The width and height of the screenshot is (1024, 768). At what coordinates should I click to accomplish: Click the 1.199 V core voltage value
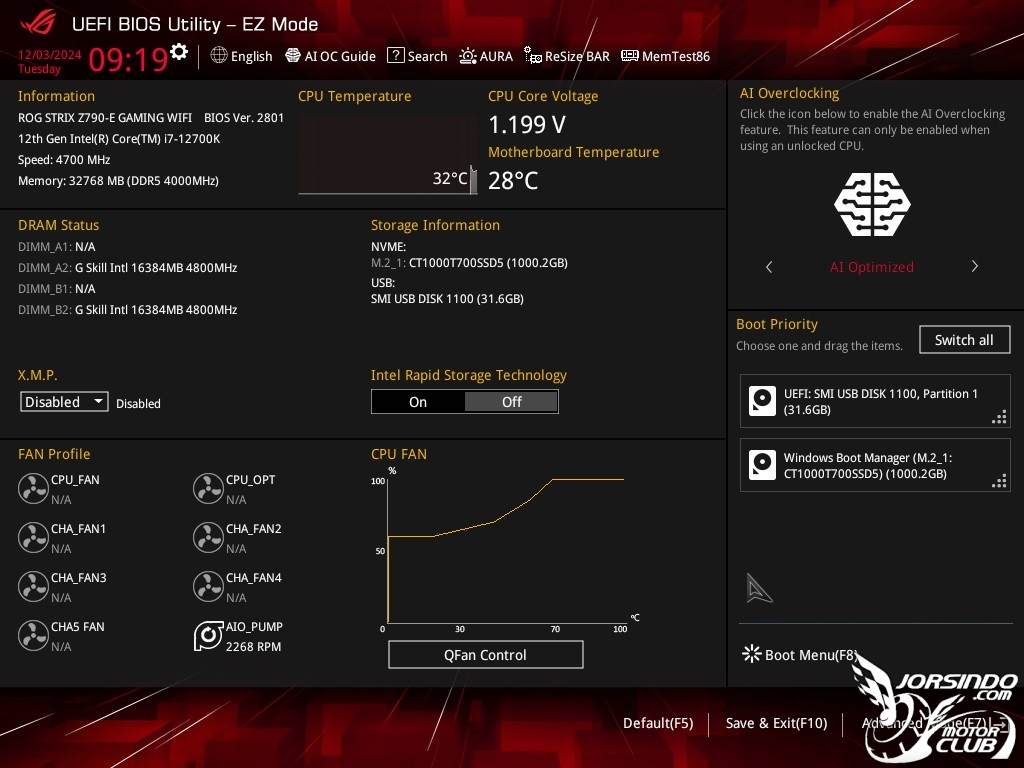pos(527,124)
